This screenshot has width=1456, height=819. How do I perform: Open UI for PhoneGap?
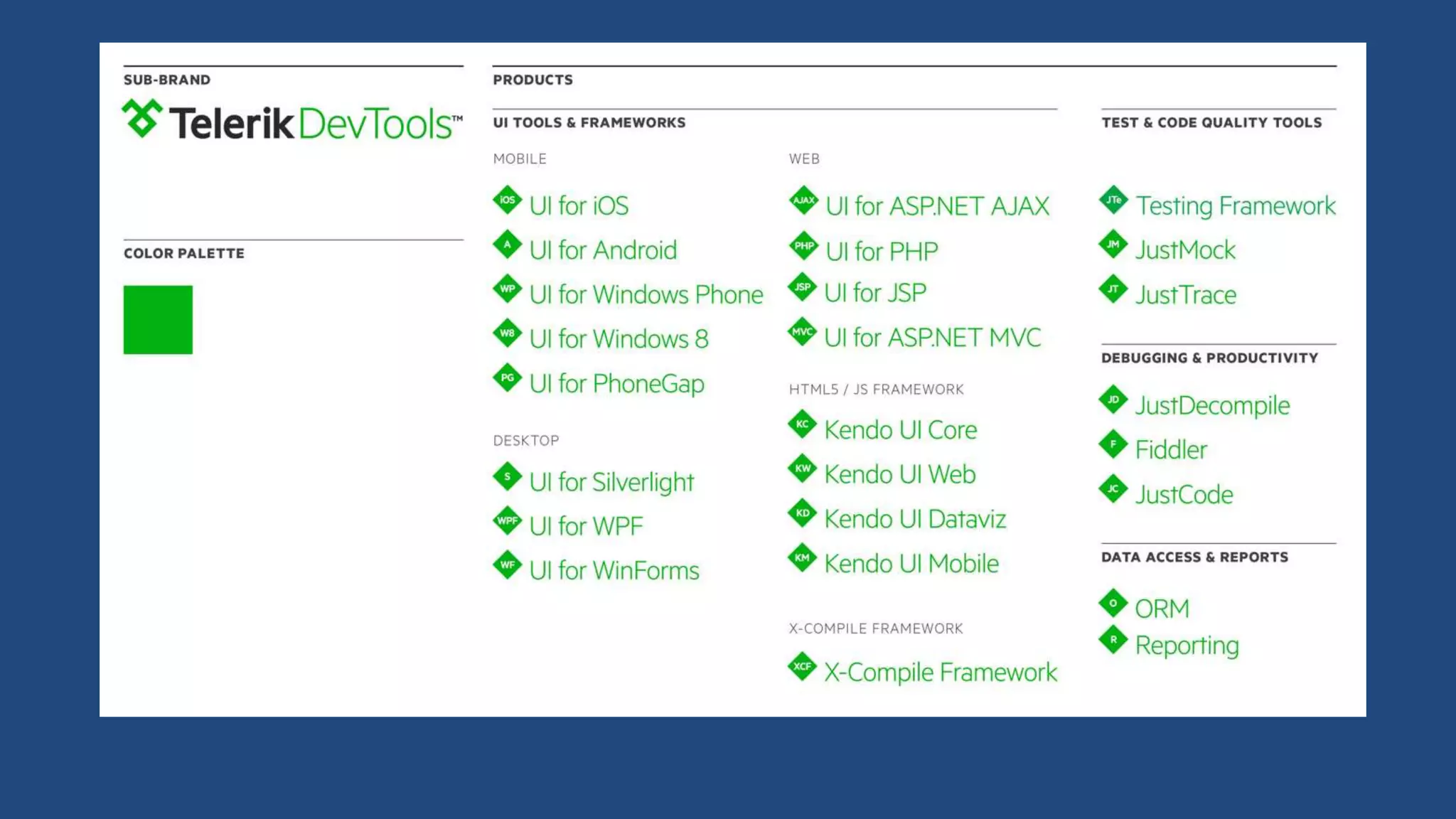click(x=617, y=384)
